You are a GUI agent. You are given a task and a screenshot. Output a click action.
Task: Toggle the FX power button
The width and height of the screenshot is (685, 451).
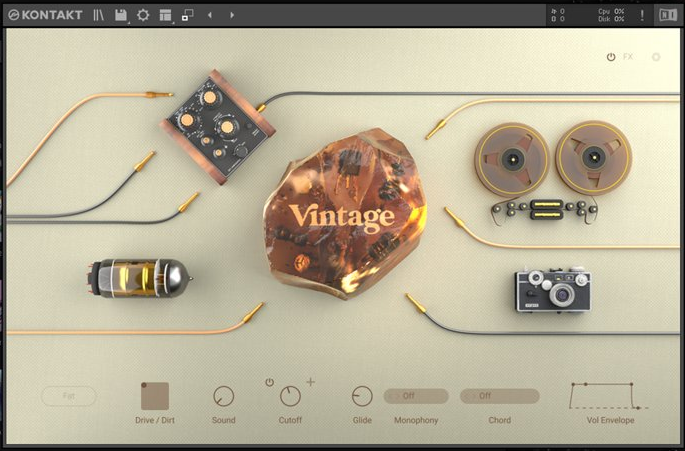[611, 57]
